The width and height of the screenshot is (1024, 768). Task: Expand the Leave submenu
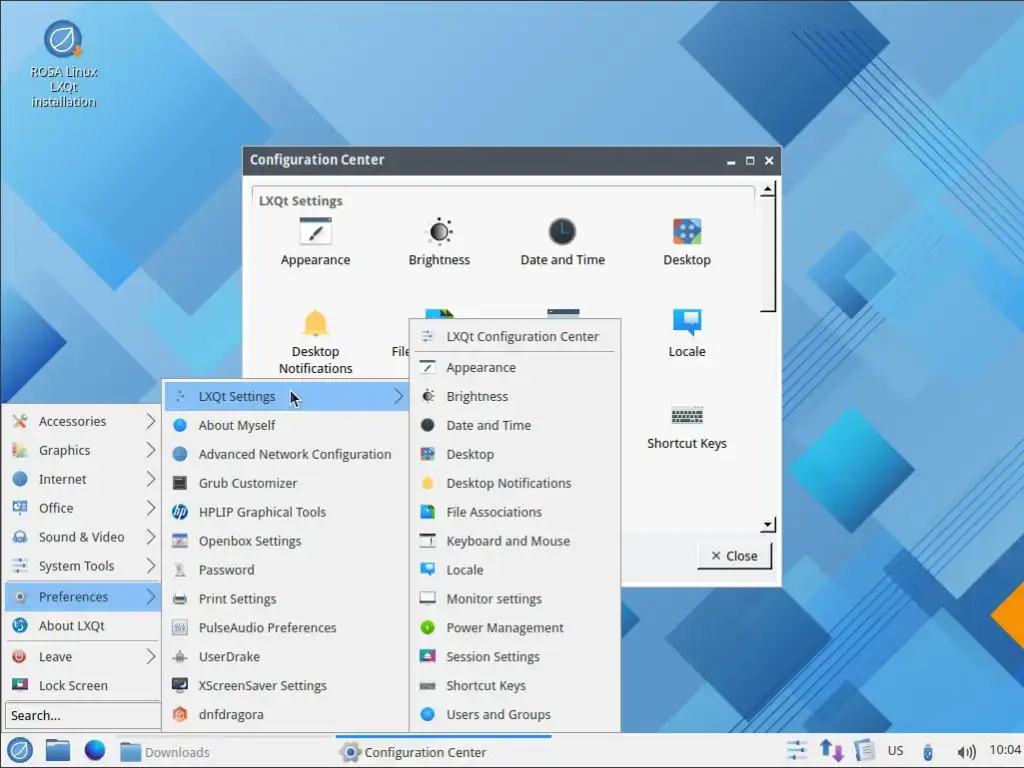(82, 656)
